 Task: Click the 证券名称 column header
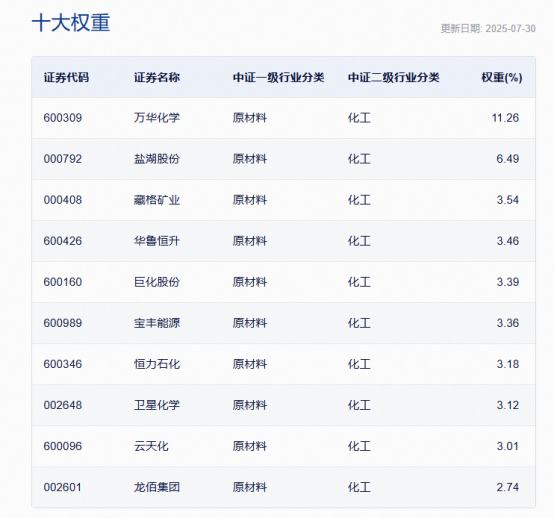(x=157, y=77)
